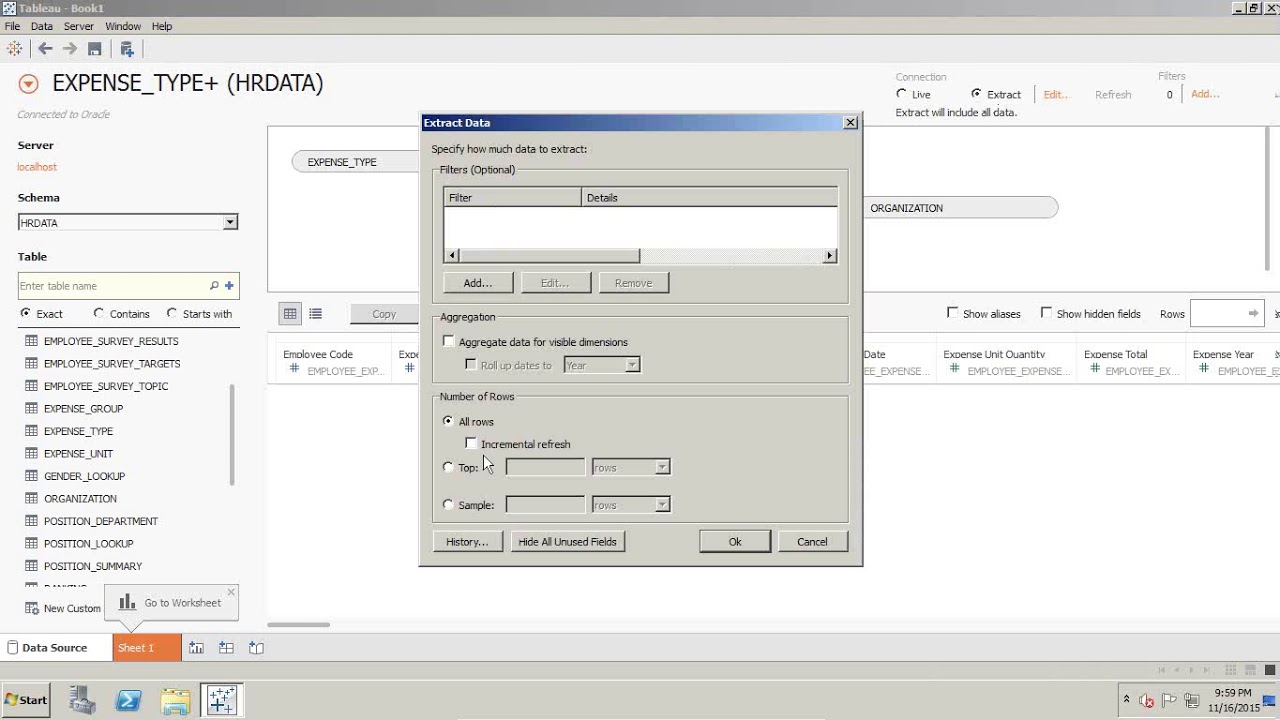Viewport: 1280px width, 720px height.
Task: Click the table name search magnifier
Action: tap(214, 286)
